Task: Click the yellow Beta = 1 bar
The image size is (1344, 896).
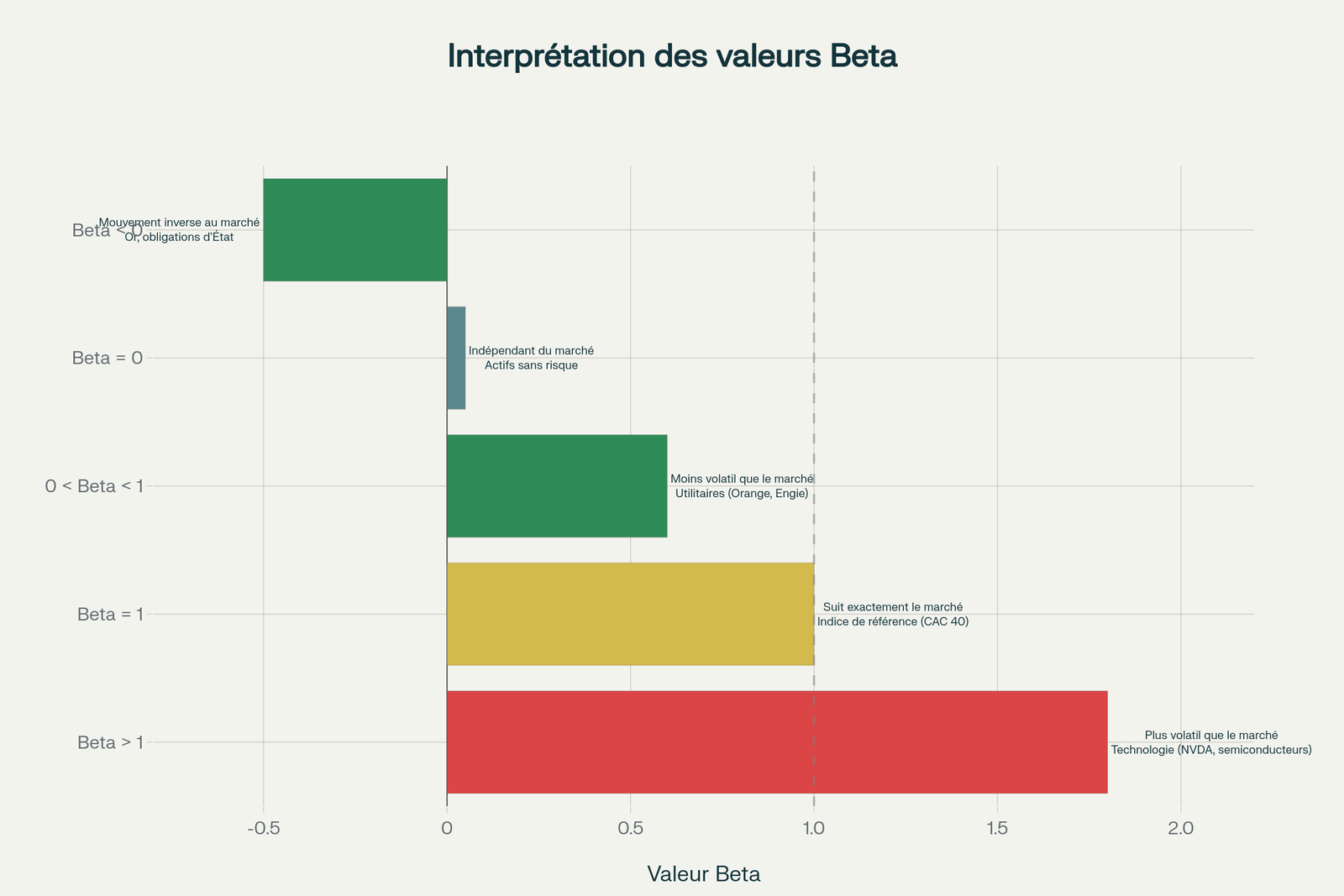Action: tap(630, 614)
